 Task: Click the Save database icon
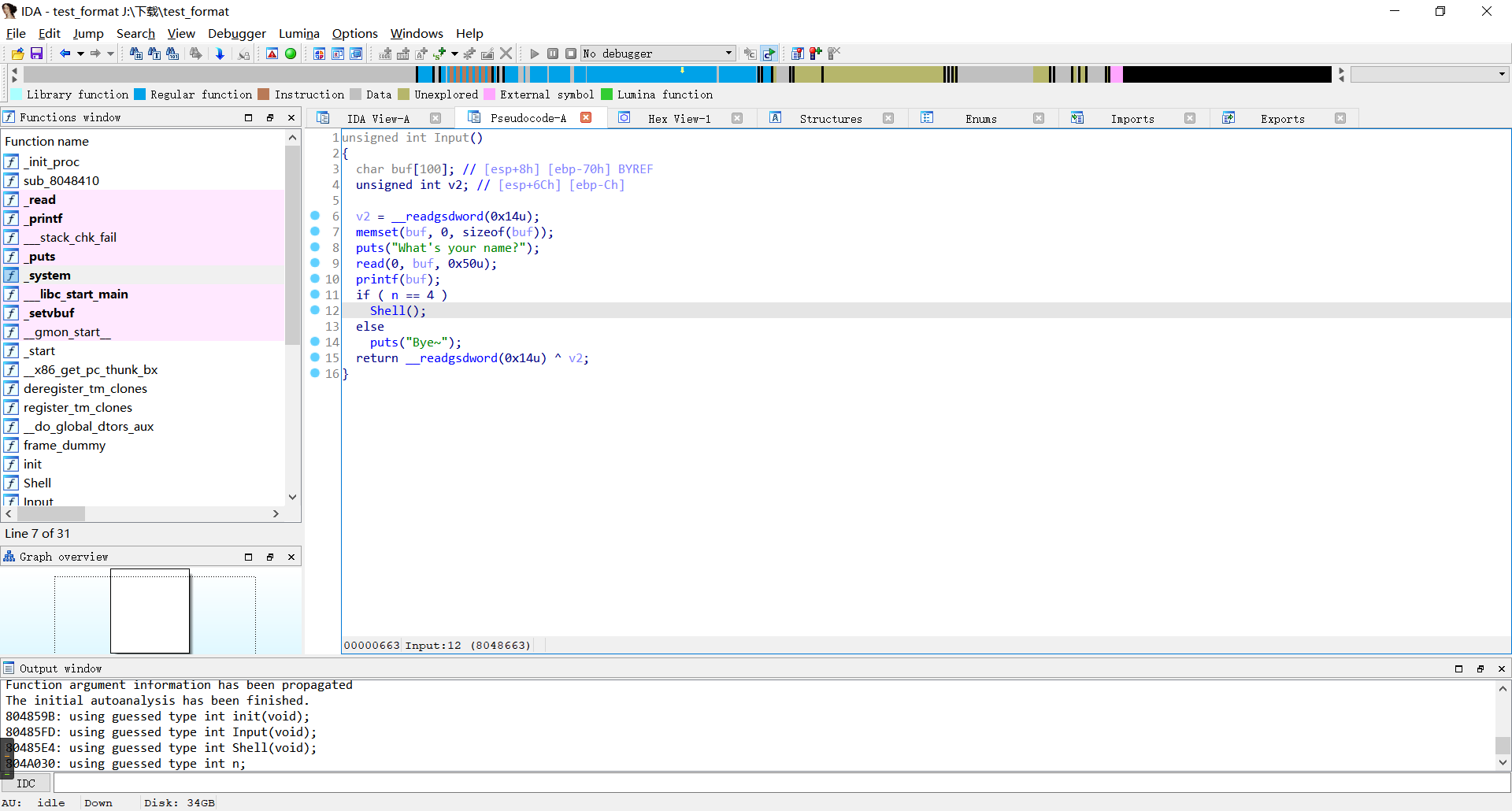[x=36, y=54]
